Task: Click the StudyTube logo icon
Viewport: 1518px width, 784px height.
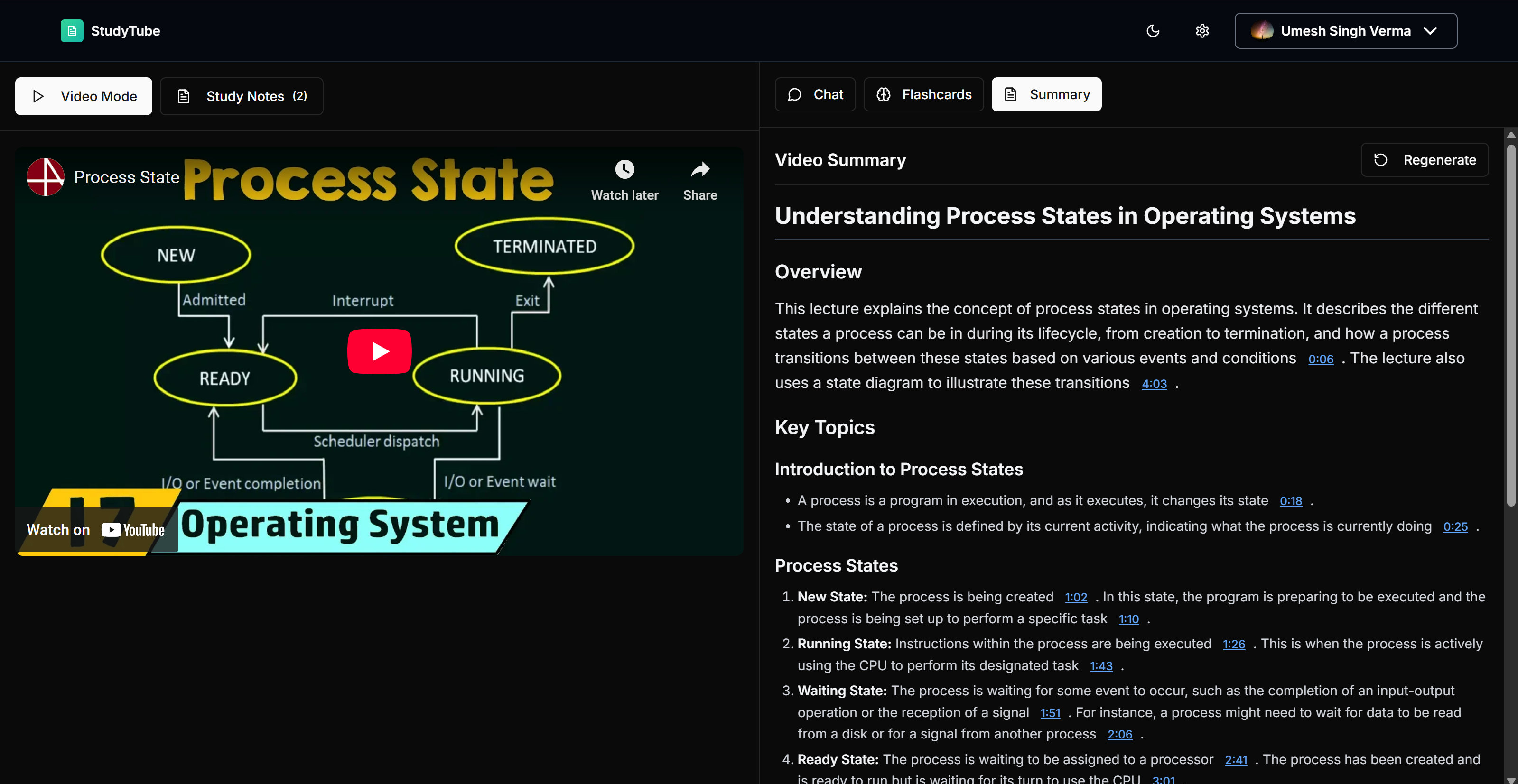Action: click(x=71, y=31)
